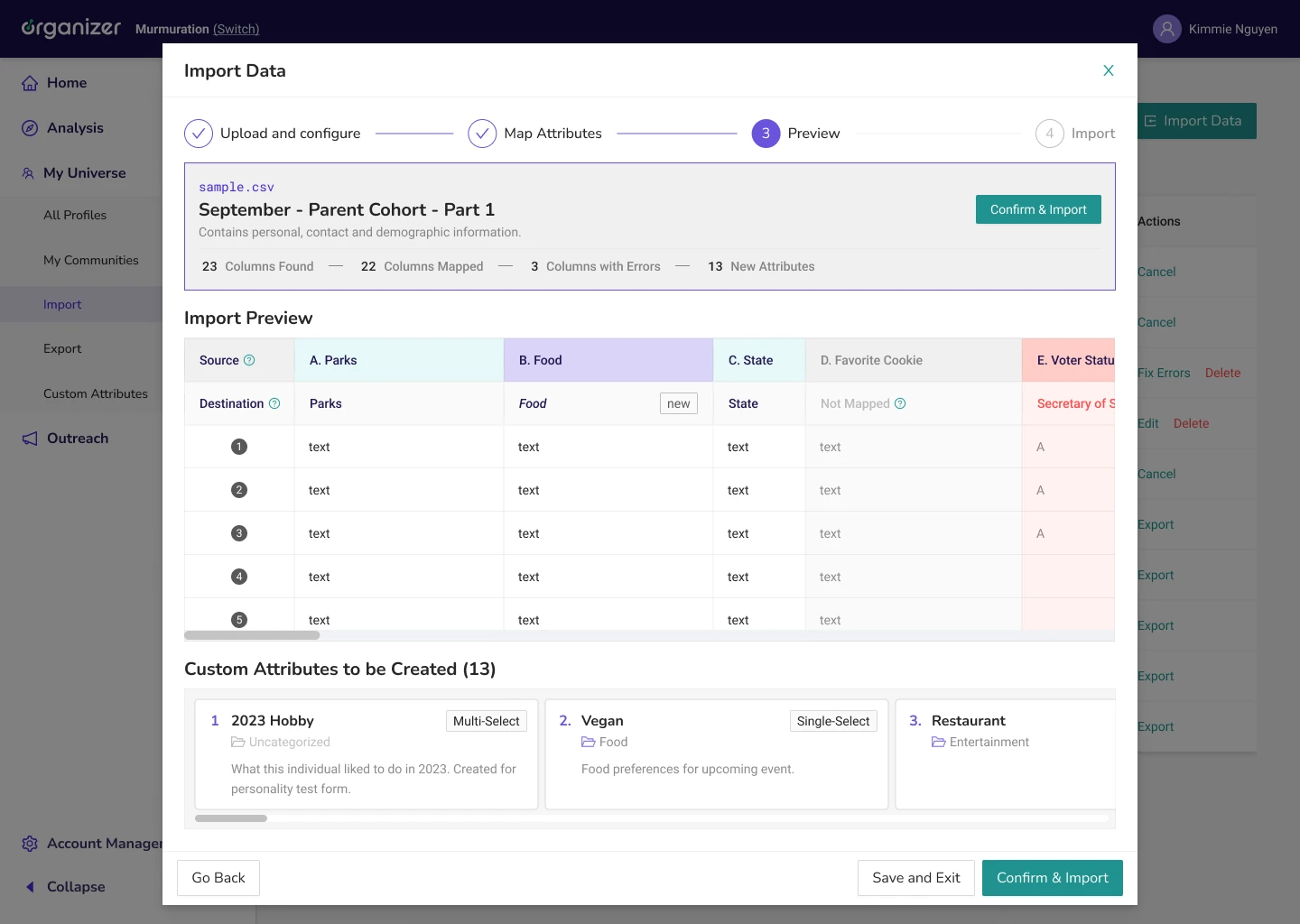This screenshot has height=924, width=1300.
Task: Click the Food folder icon on Vegan card
Action: coord(589,742)
